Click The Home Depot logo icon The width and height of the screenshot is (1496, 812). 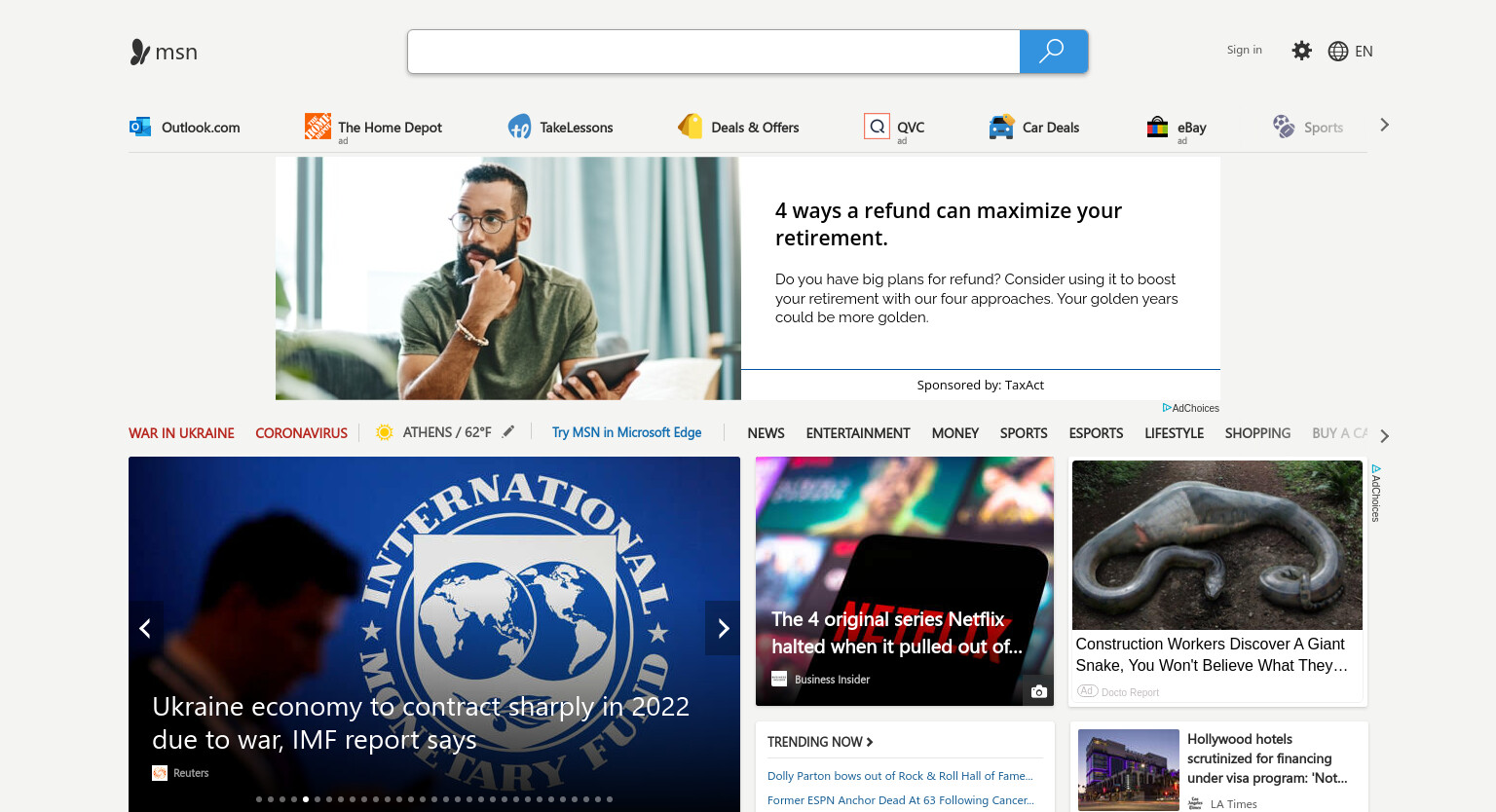pyautogui.click(x=318, y=126)
